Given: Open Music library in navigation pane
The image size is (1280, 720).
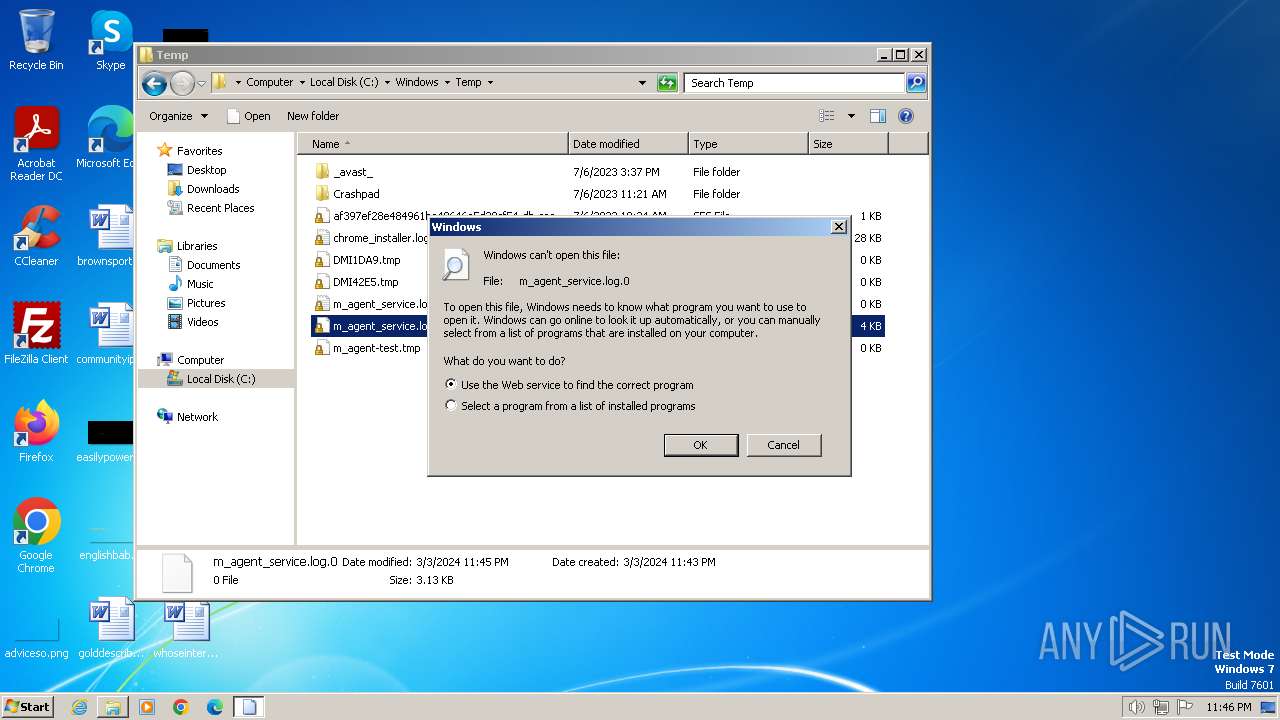Looking at the screenshot, I should click(200, 284).
